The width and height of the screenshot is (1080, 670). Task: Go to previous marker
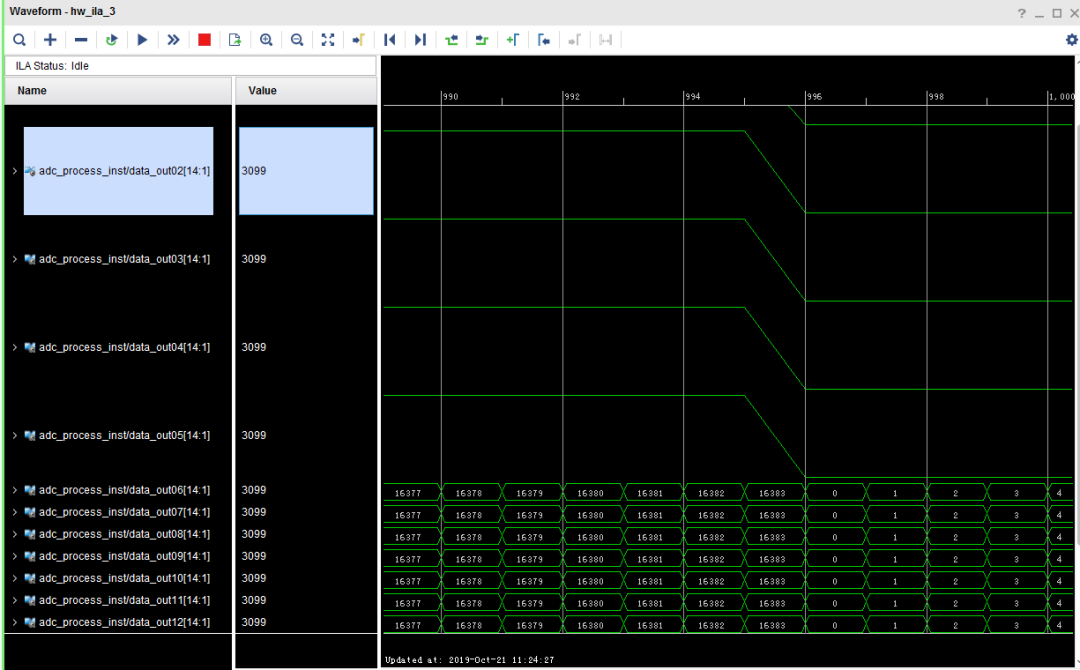click(x=543, y=40)
